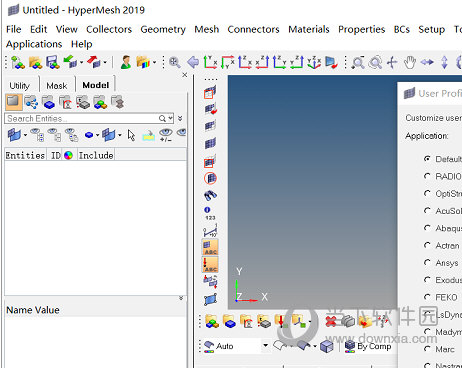Click the Save Model disk icon
The height and width of the screenshot is (368, 462).
(x=53, y=62)
